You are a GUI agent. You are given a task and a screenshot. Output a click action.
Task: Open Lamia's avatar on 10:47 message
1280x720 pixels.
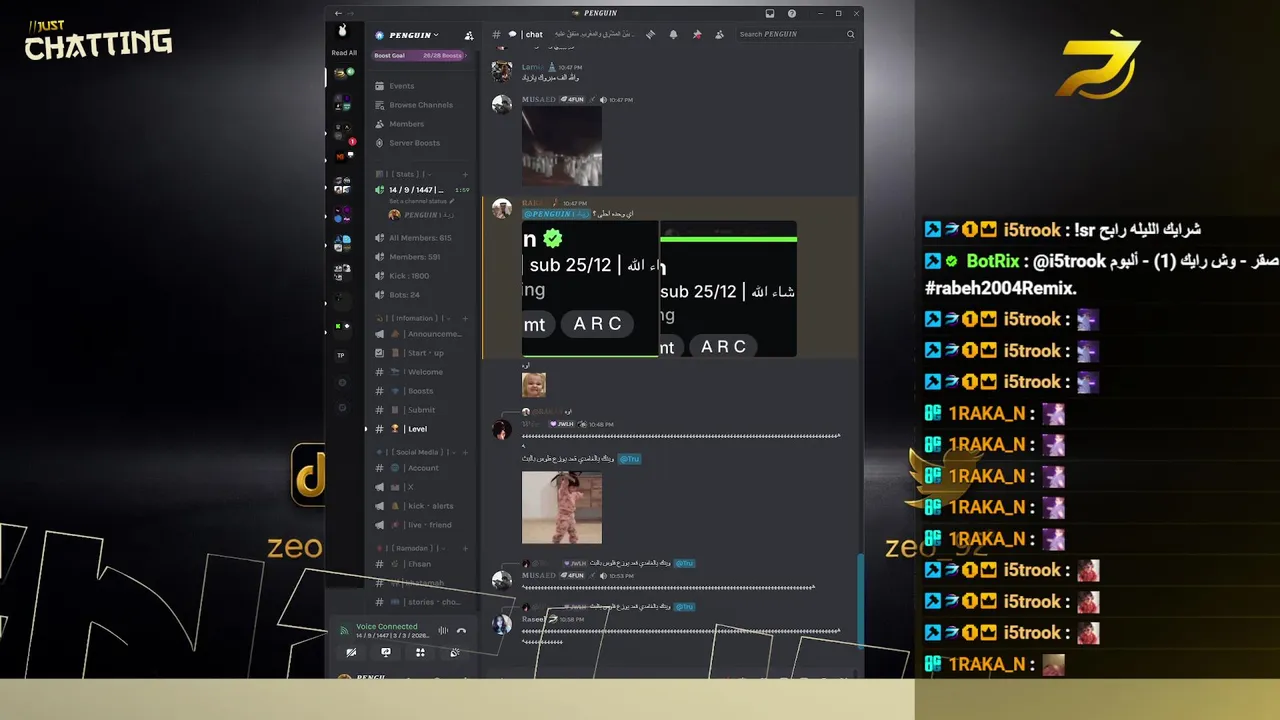click(502, 72)
